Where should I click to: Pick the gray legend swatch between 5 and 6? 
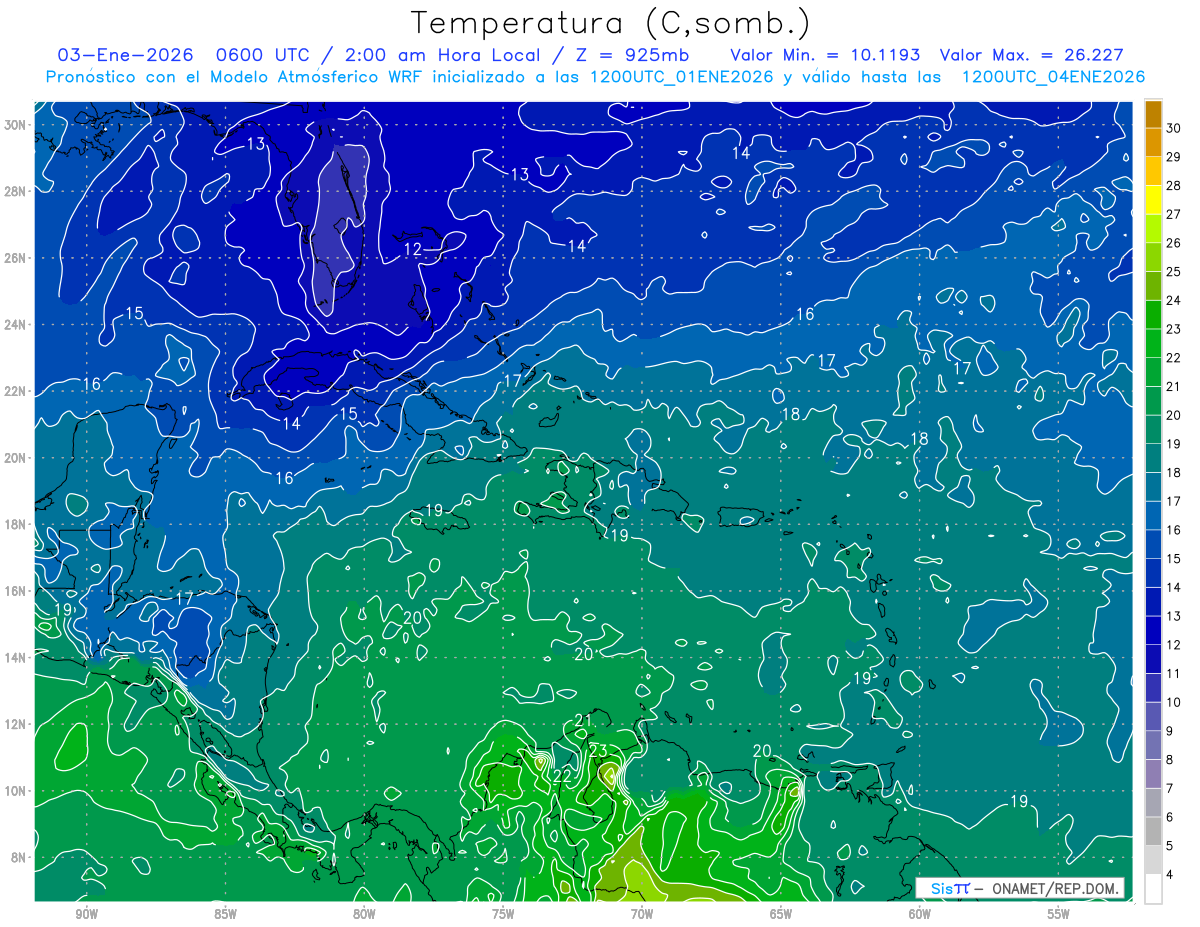coord(1153,832)
